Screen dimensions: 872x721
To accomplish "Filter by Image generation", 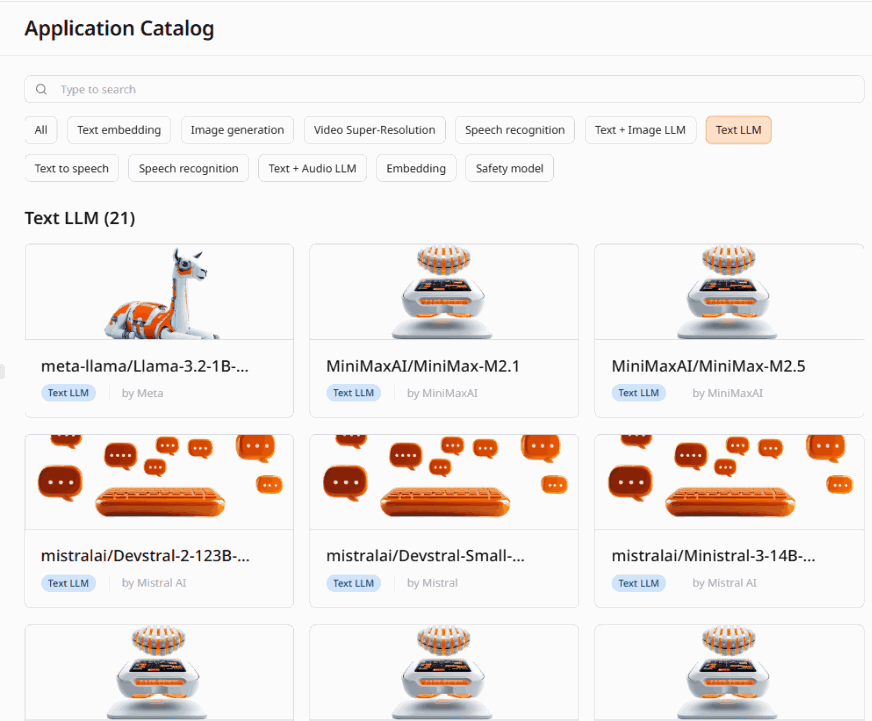I will [x=237, y=130].
